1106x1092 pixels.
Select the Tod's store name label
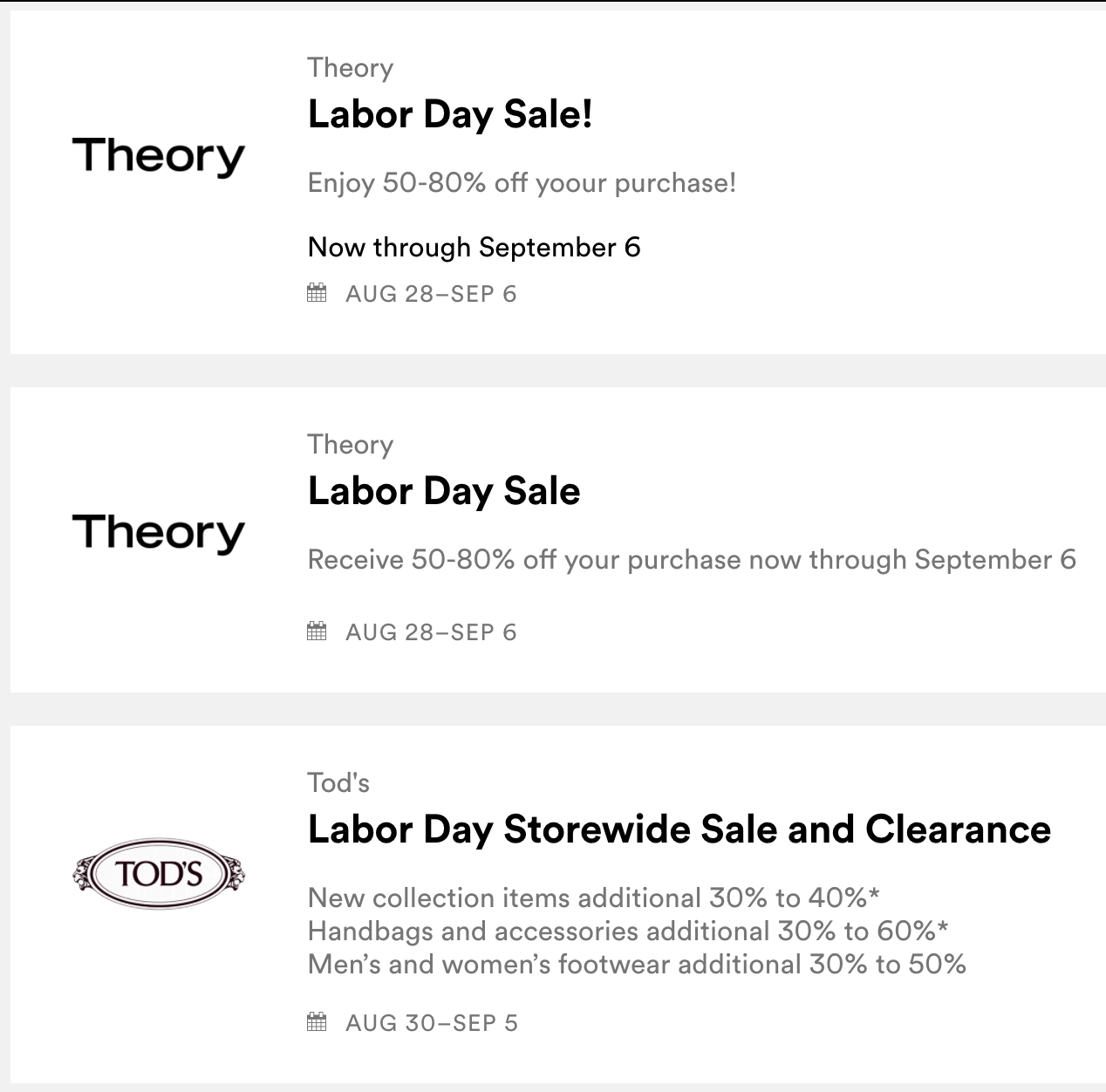coord(338,782)
